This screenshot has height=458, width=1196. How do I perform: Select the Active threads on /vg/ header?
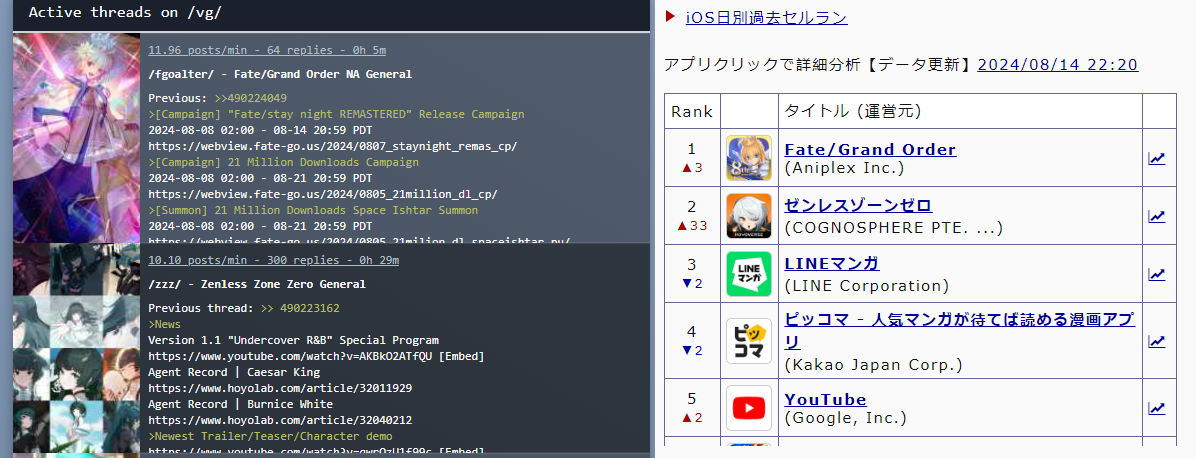point(125,13)
